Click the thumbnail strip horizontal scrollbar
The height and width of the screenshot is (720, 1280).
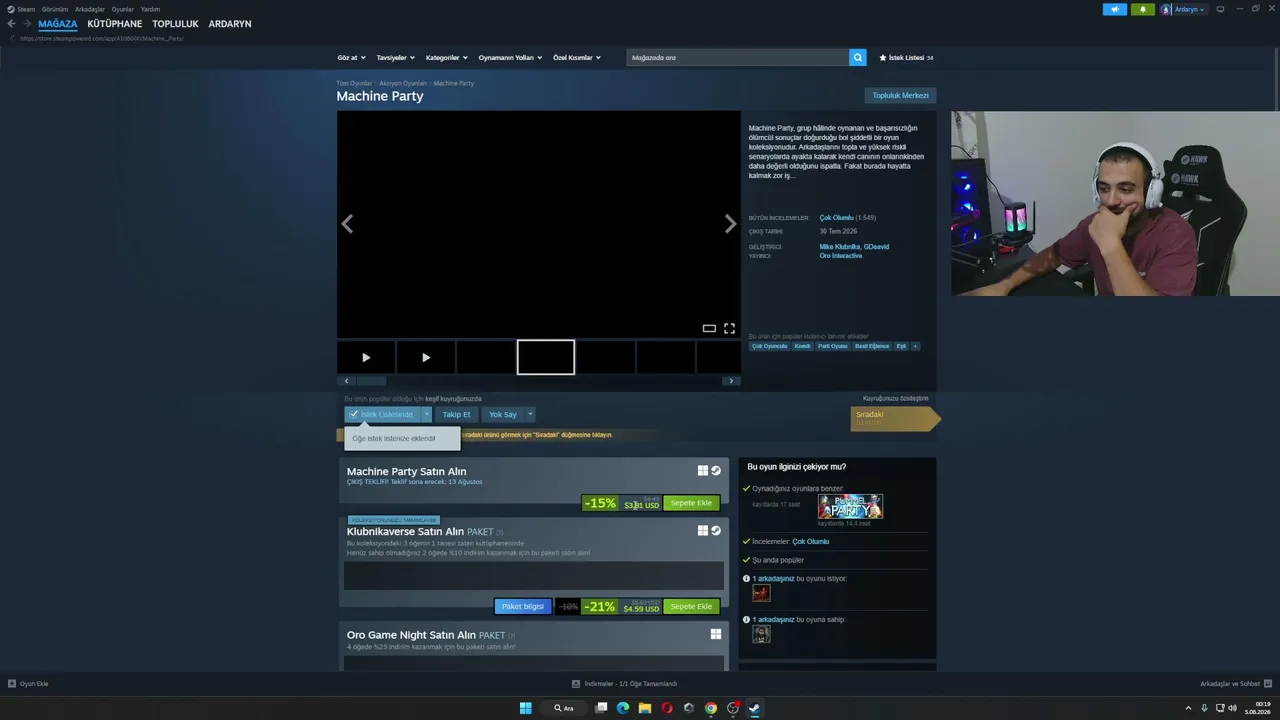[371, 381]
